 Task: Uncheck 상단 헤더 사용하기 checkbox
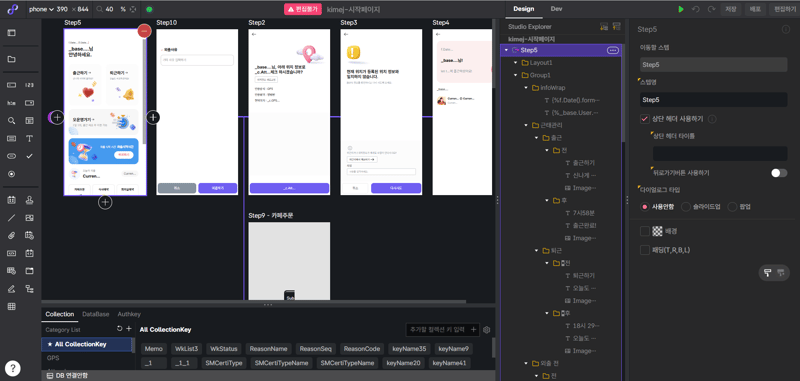pos(644,119)
